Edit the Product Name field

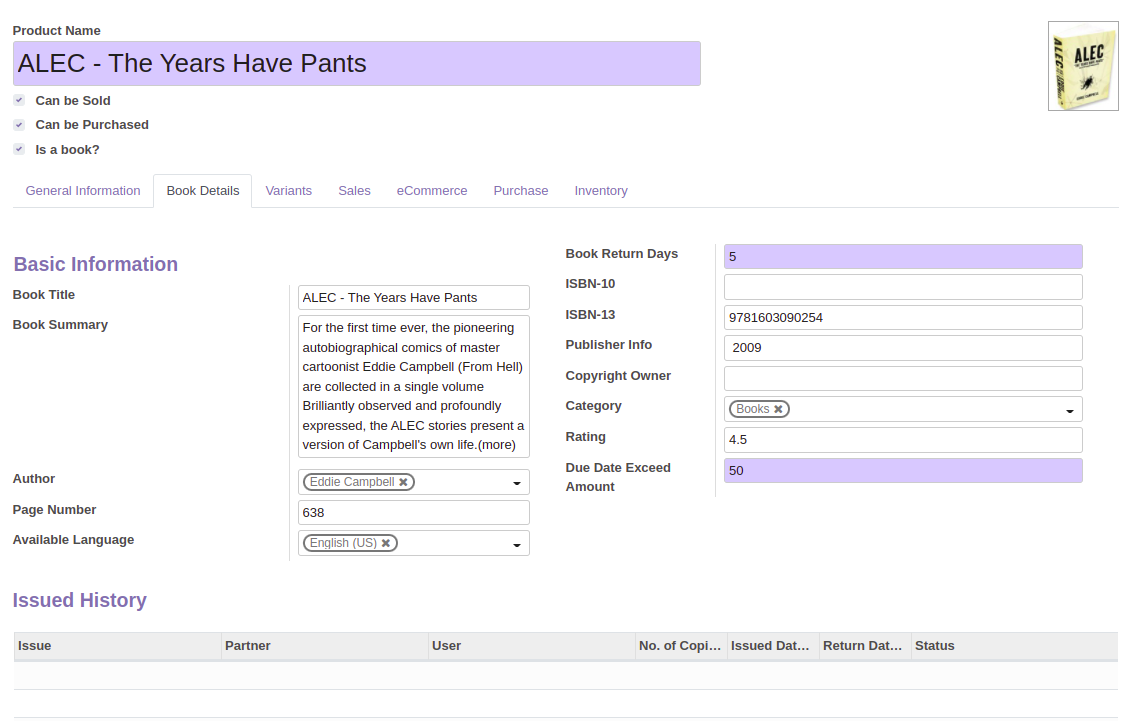click(357, 64)
